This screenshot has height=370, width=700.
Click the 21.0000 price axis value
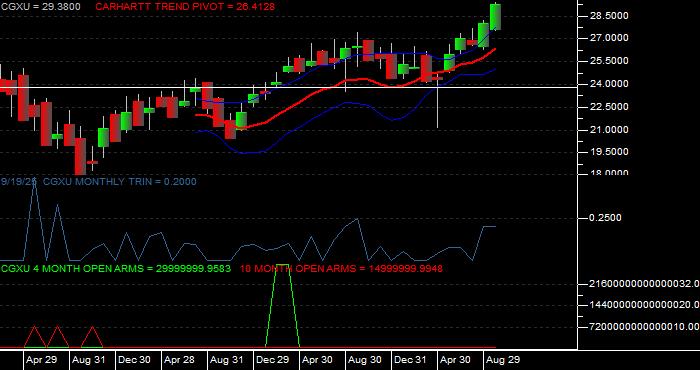point(609,130)
